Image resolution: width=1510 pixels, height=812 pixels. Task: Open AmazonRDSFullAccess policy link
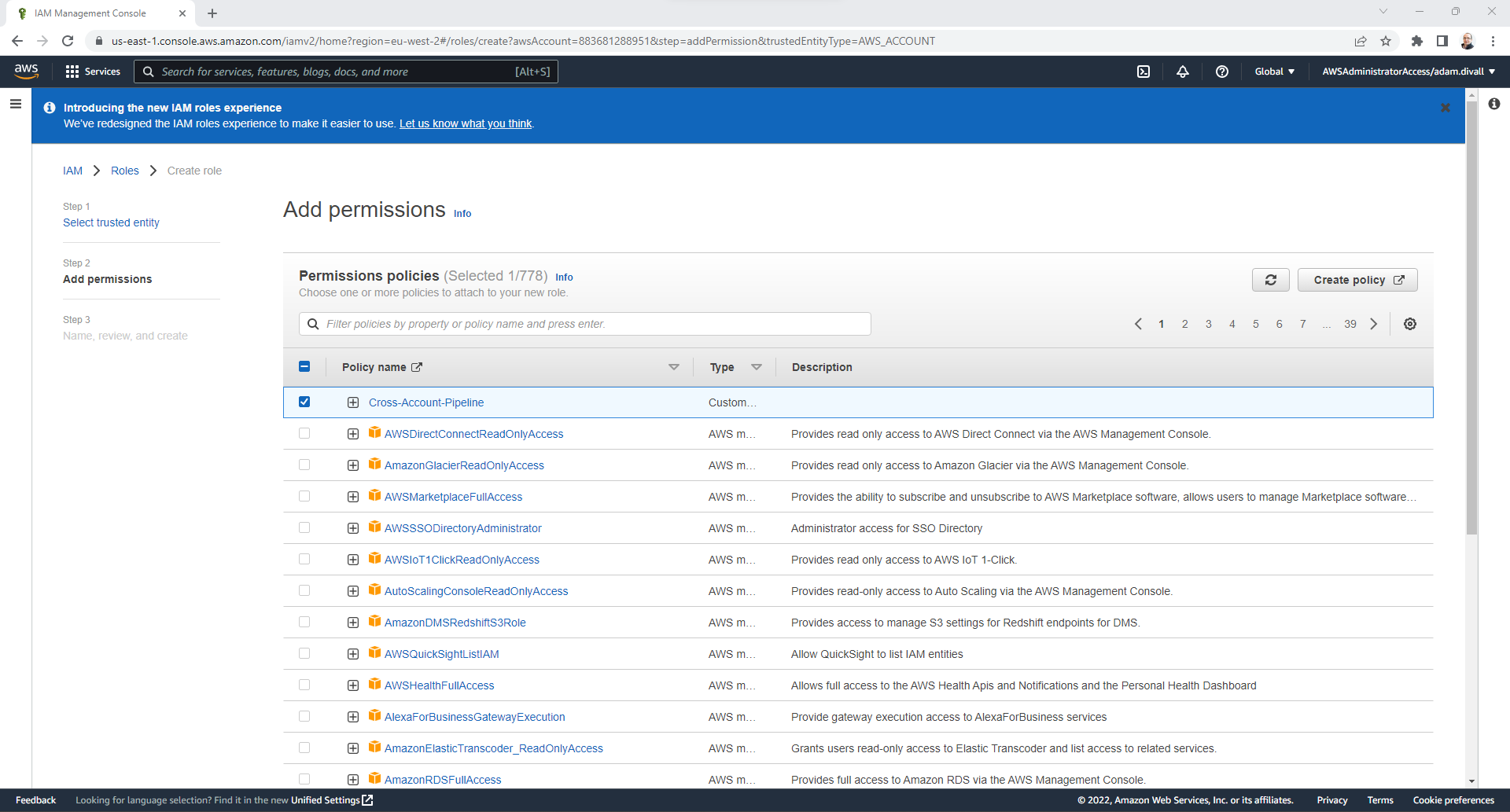pos(443,780)
